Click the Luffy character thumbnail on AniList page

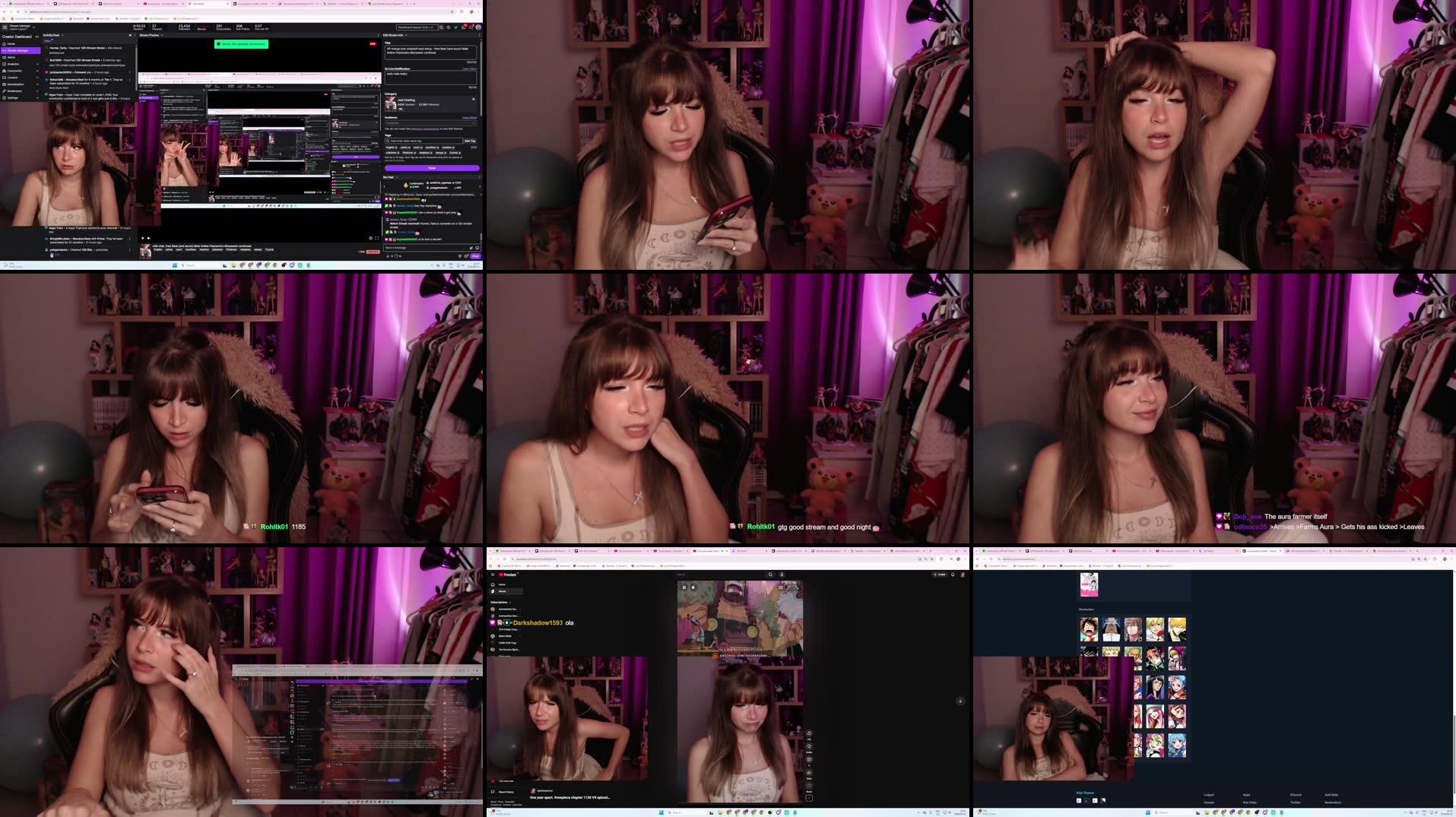(1089, 629)
